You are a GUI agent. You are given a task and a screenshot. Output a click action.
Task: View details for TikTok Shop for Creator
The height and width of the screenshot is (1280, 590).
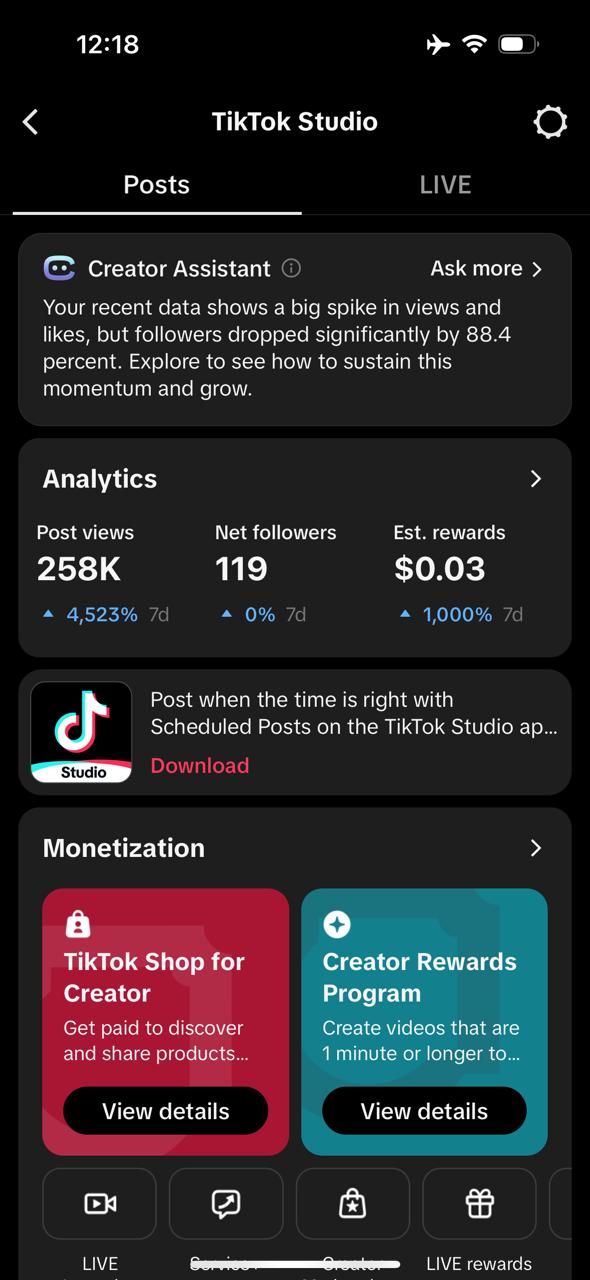pyautogui.click(x=166, y=1111)
